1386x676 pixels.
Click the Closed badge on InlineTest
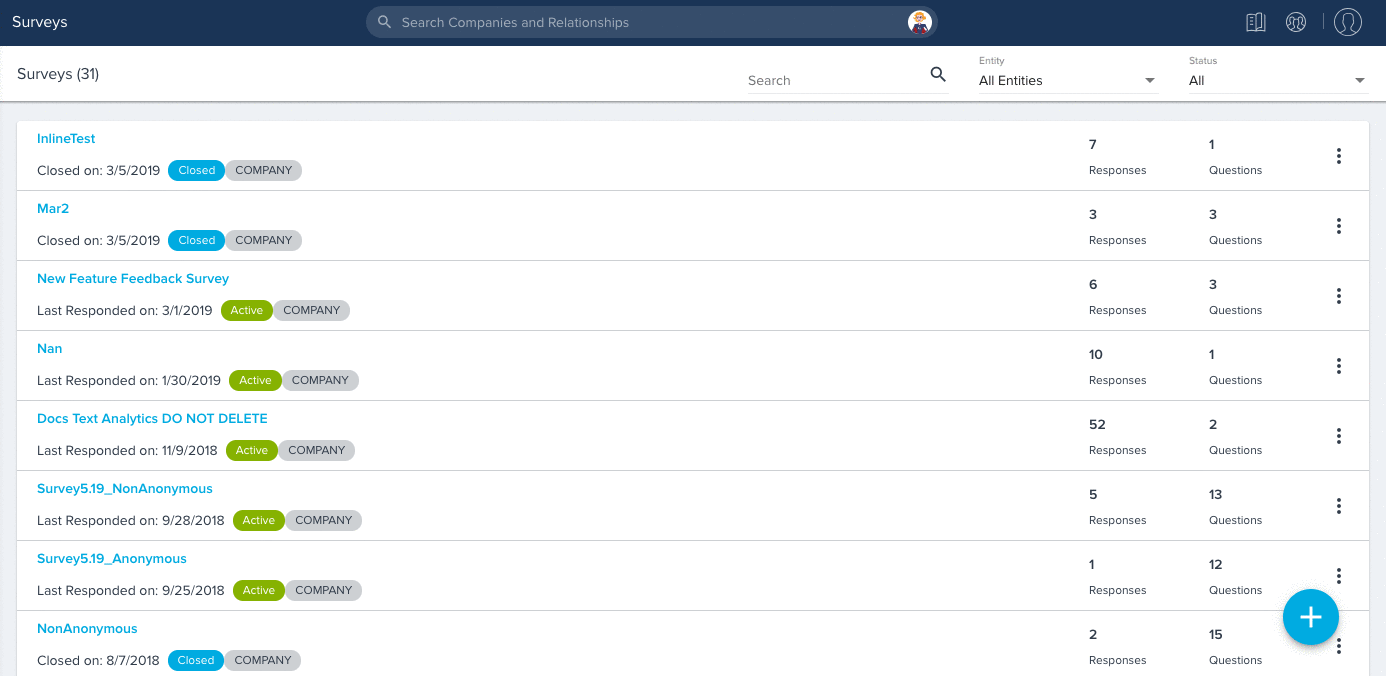[197, 170]
